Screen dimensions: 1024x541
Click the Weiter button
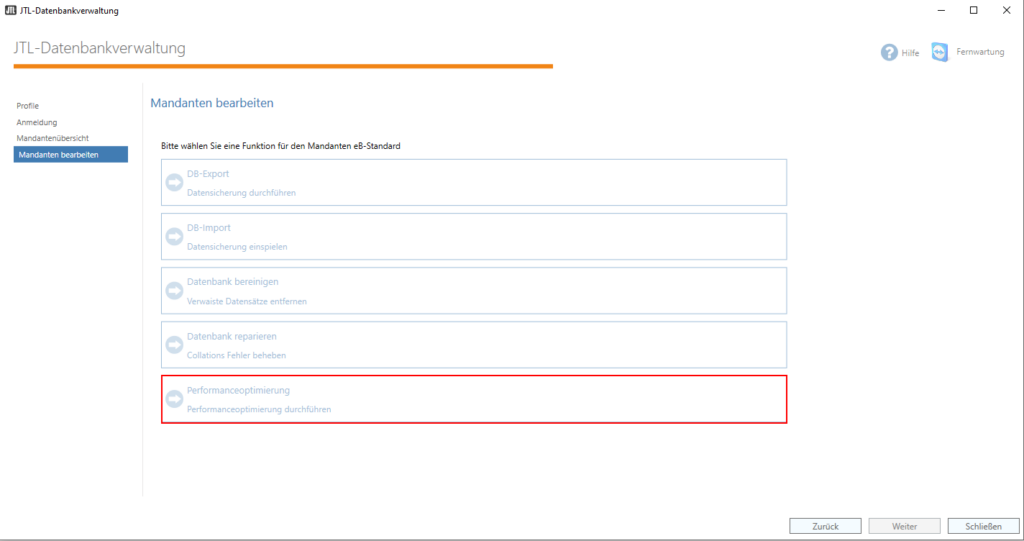(x=904, y=526)
